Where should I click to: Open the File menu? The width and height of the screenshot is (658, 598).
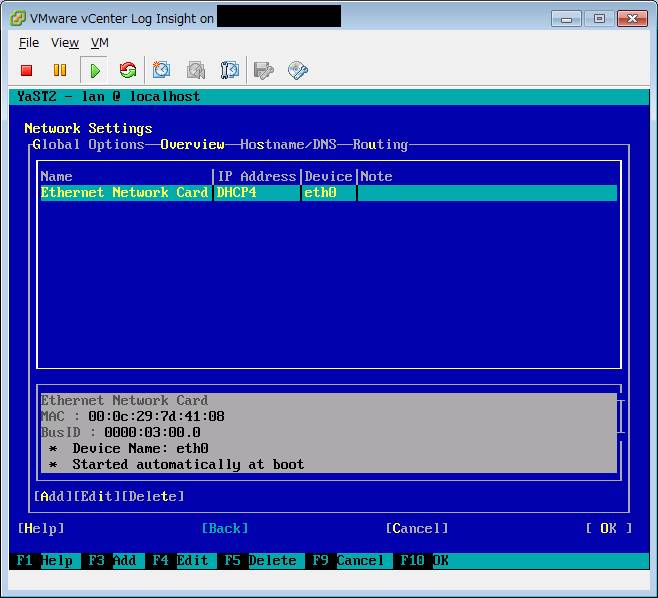pyautogui.click(x=29, y=43)
